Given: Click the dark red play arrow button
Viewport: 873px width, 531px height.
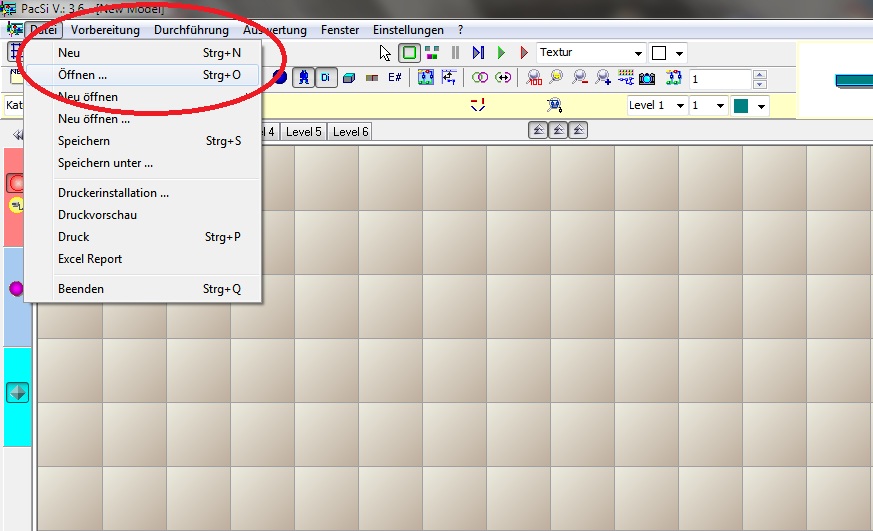Looking at the screenshot, I should 524,53.
